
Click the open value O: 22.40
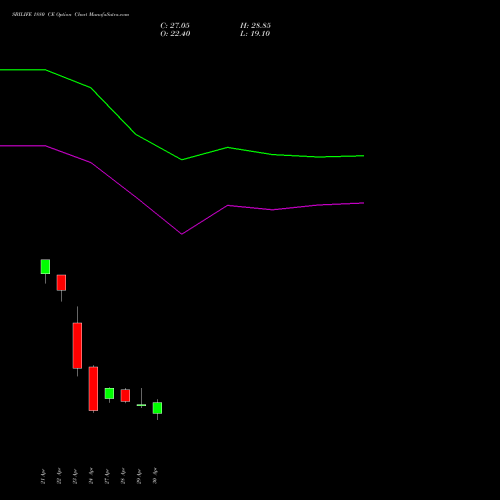175,34
